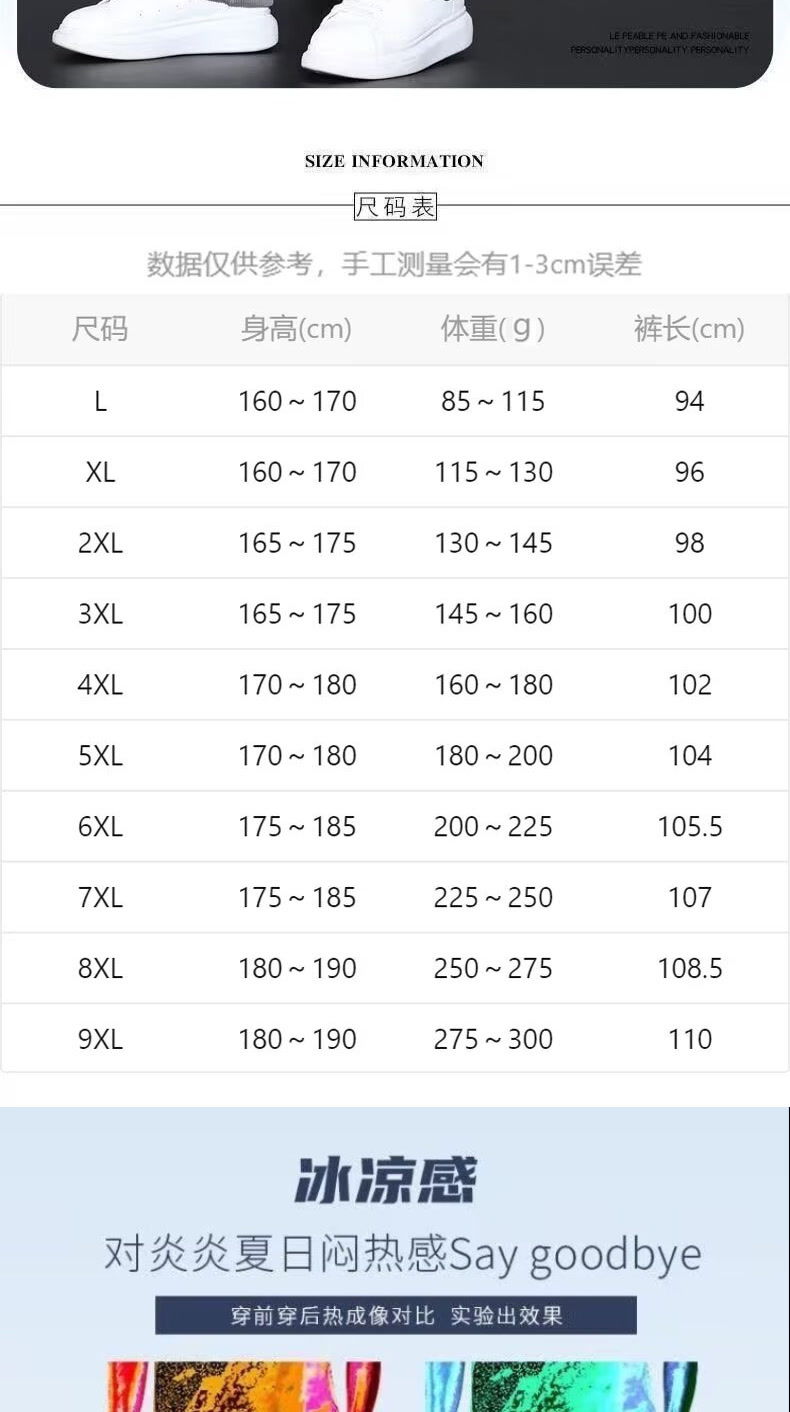Click the 145～160 weight cell
790x1412 pixels.
(x=493, y=614)
